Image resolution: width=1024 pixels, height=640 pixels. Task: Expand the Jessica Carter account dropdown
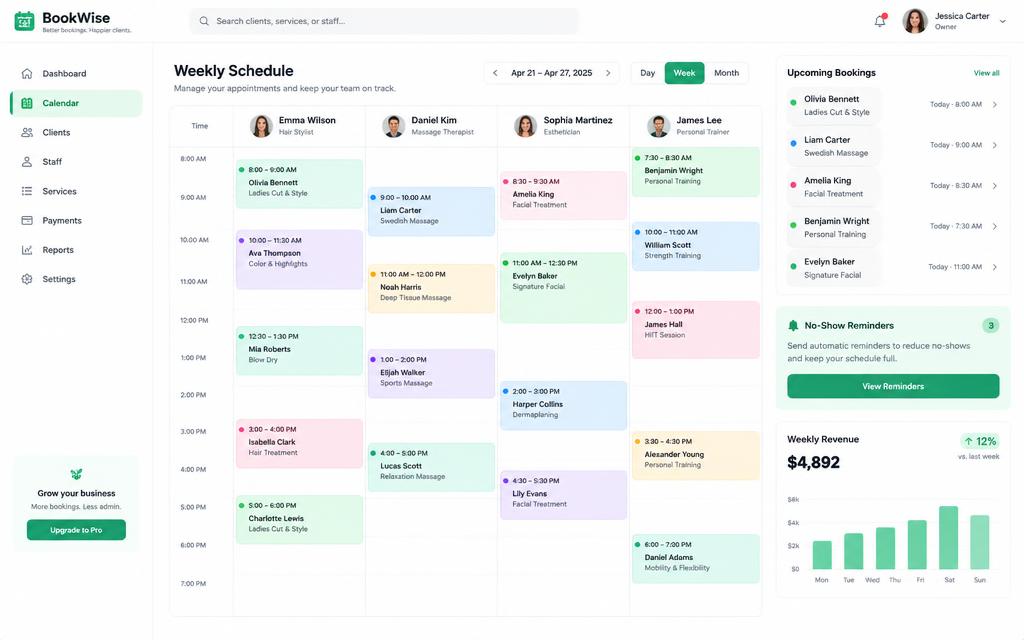pos(1002,21)
